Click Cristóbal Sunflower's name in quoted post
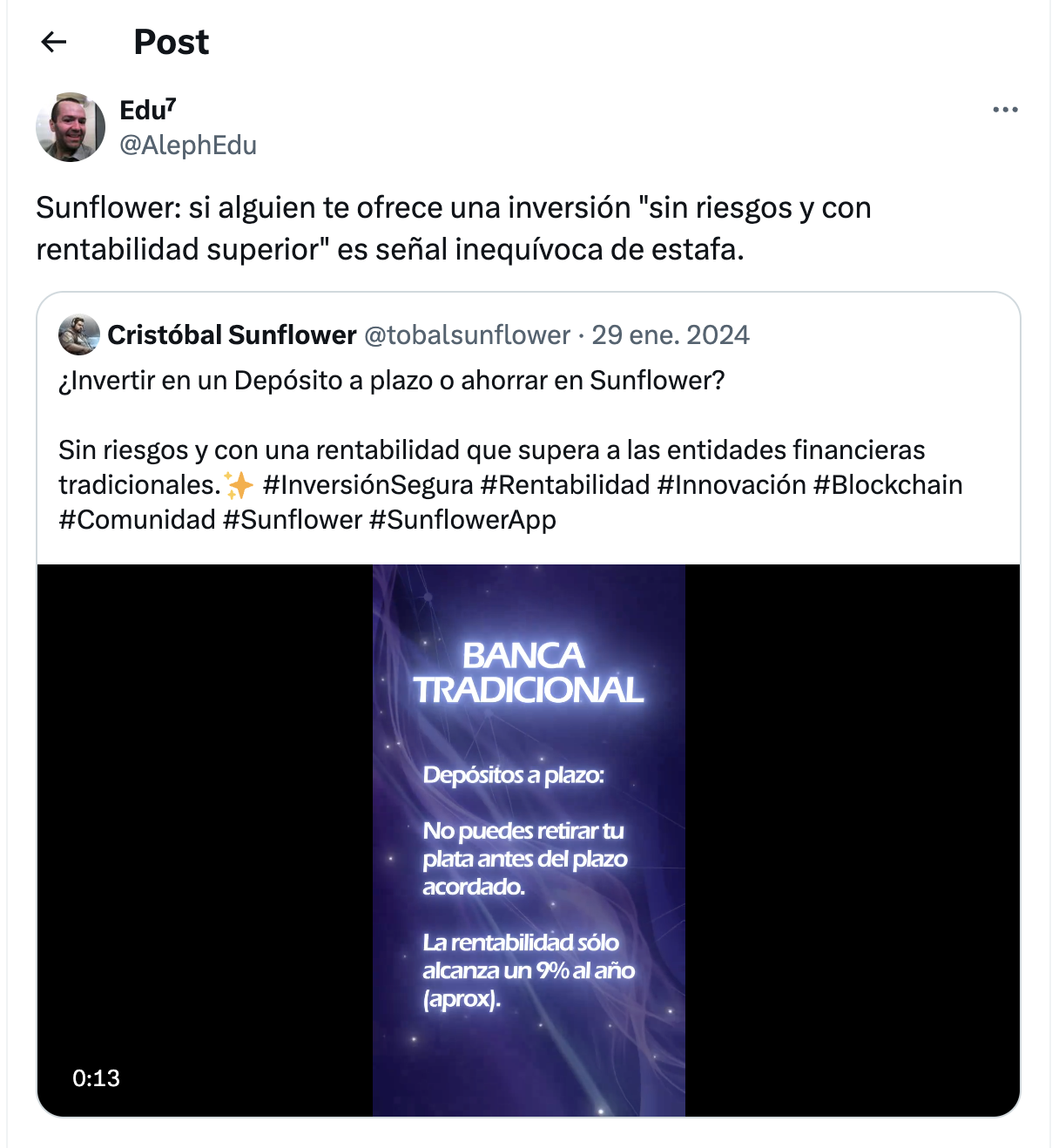This screenshot has width=1052, height=1148. (x=232, y=334)
